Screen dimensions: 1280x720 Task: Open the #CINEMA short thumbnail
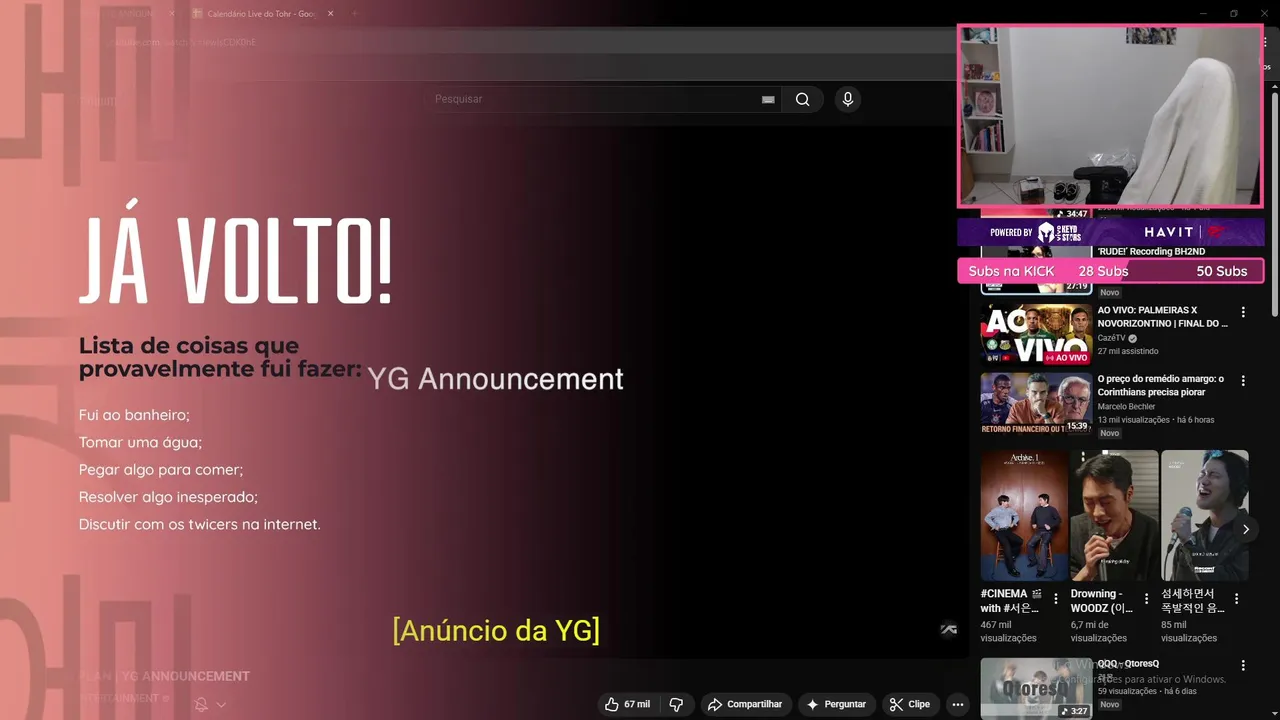(1024, 515)
